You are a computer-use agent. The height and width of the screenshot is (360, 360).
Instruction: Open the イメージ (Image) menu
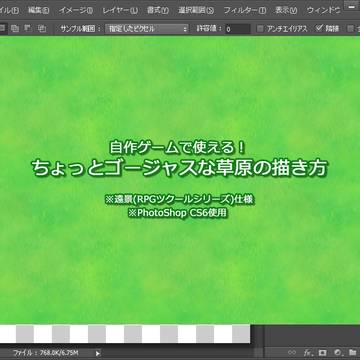click(x=76, y=10)
